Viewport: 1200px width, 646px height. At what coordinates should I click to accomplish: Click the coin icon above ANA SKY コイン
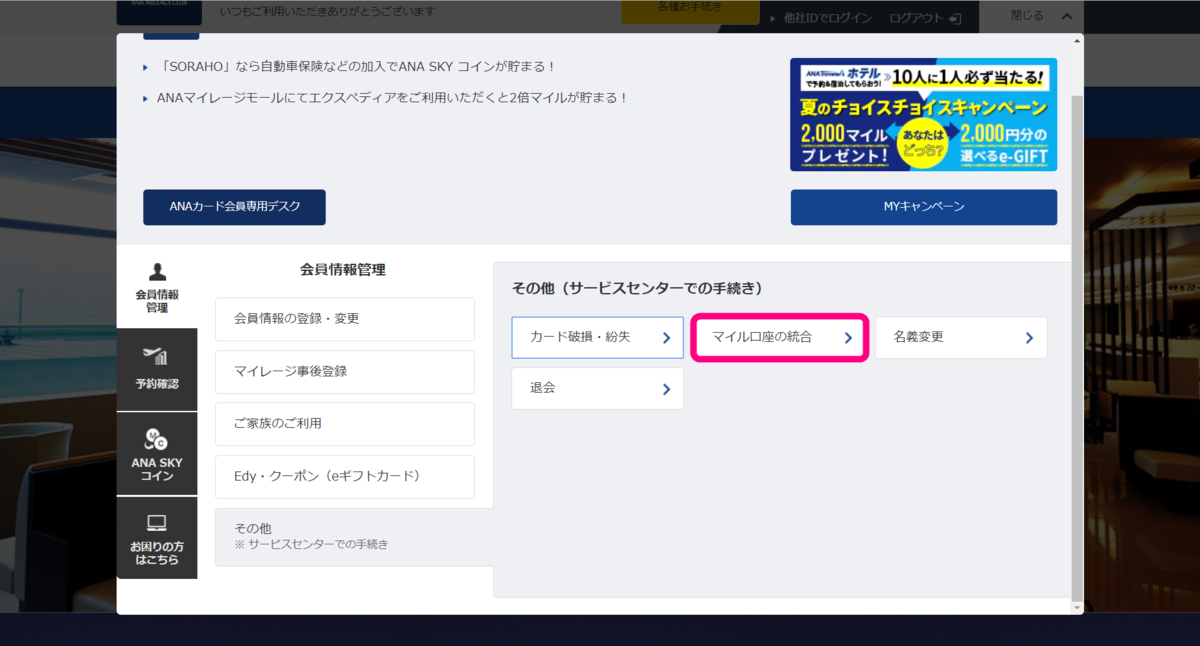tap(156, 439)
